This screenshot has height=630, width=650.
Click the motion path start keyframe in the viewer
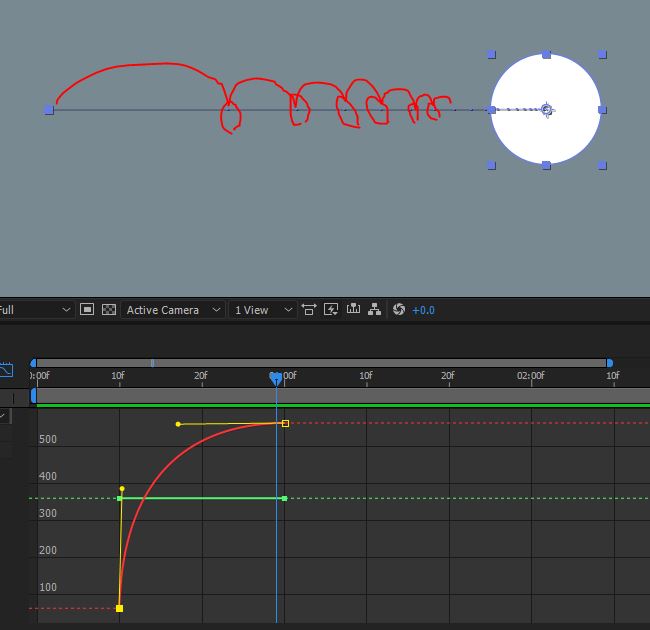click(x=49, y=110)
